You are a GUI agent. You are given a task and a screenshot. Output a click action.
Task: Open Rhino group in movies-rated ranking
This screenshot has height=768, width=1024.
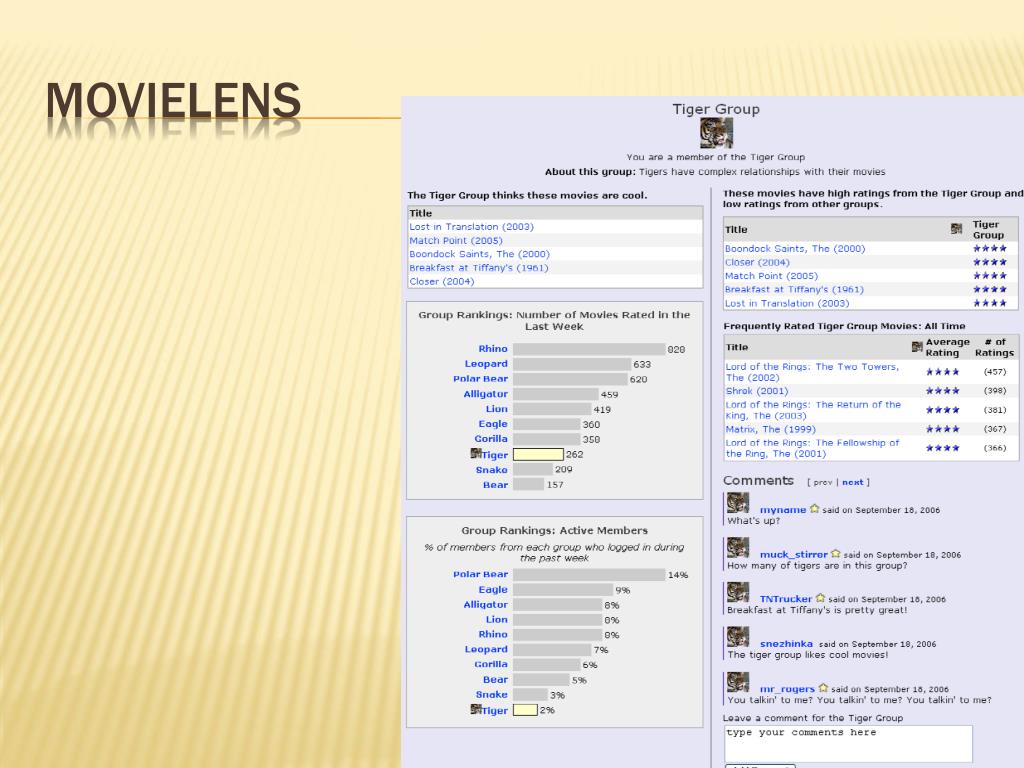click(x=492, y=349)
